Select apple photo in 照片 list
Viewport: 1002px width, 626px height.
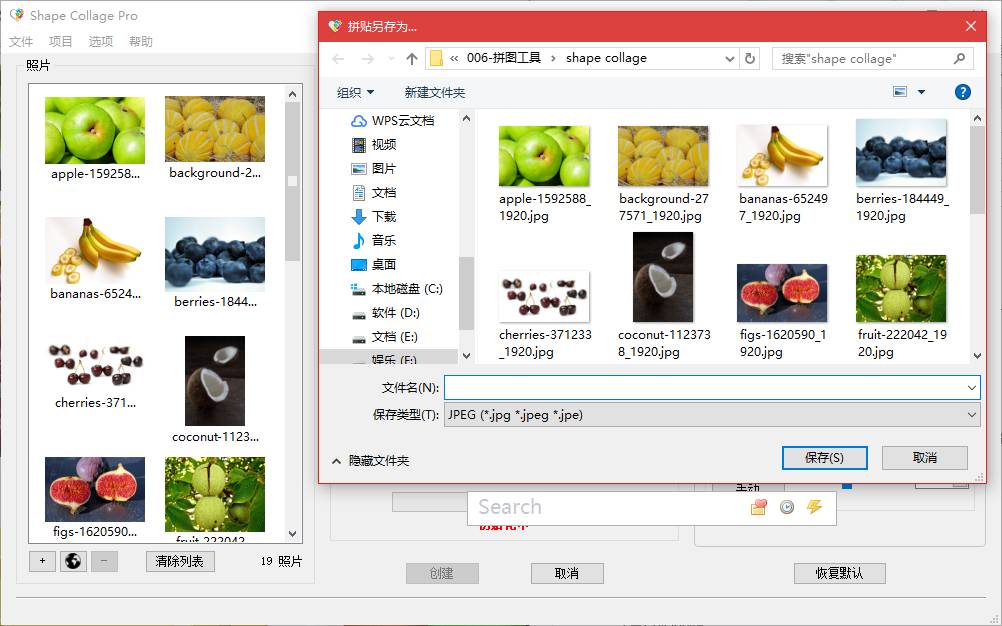click(x=95, y=139)
